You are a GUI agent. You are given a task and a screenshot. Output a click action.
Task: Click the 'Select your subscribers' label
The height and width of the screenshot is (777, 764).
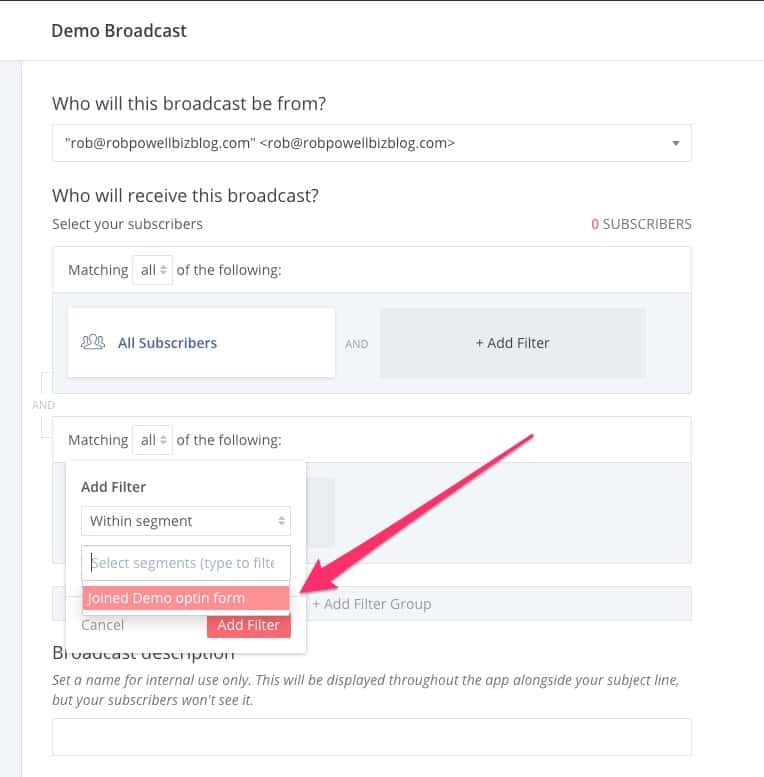pyautogui.click(x=127, y=224)
